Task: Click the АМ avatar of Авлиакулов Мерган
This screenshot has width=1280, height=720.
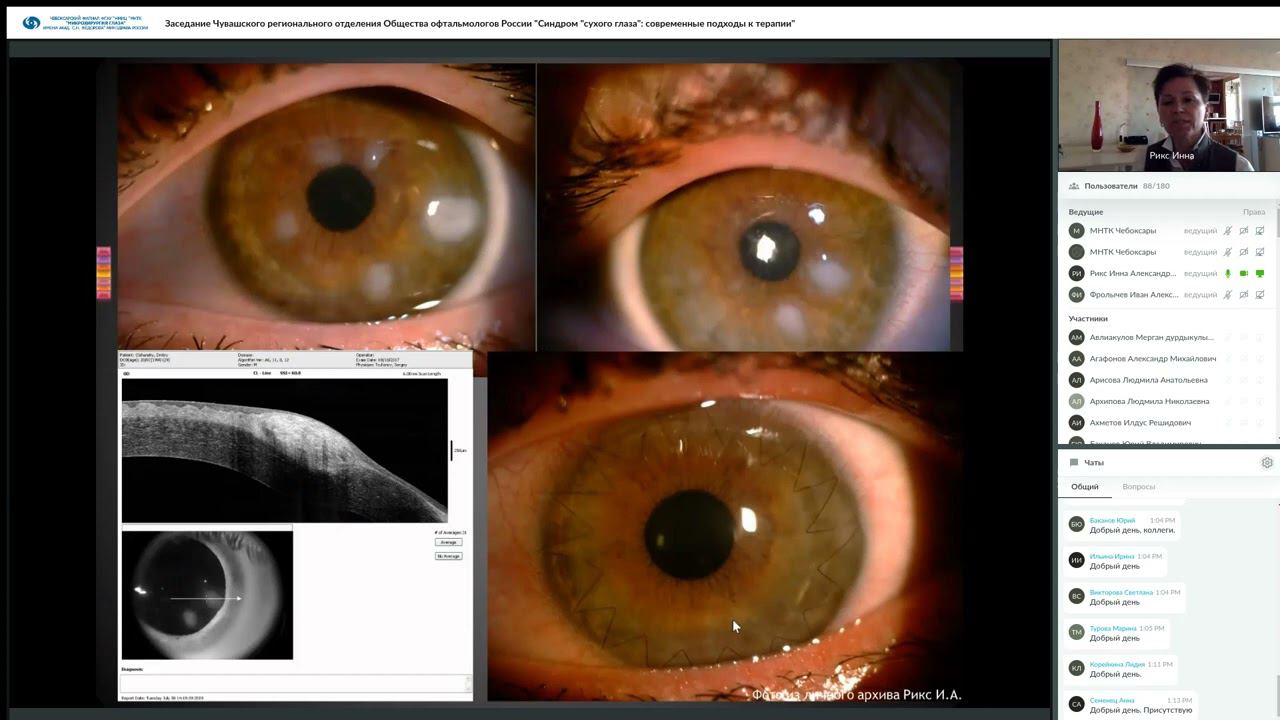Action: pos(1076,337)
